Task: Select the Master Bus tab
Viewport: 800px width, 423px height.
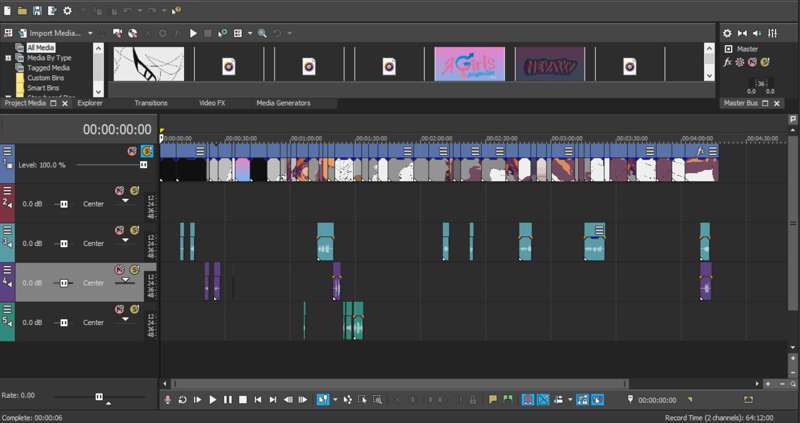Action: (741, 103)
